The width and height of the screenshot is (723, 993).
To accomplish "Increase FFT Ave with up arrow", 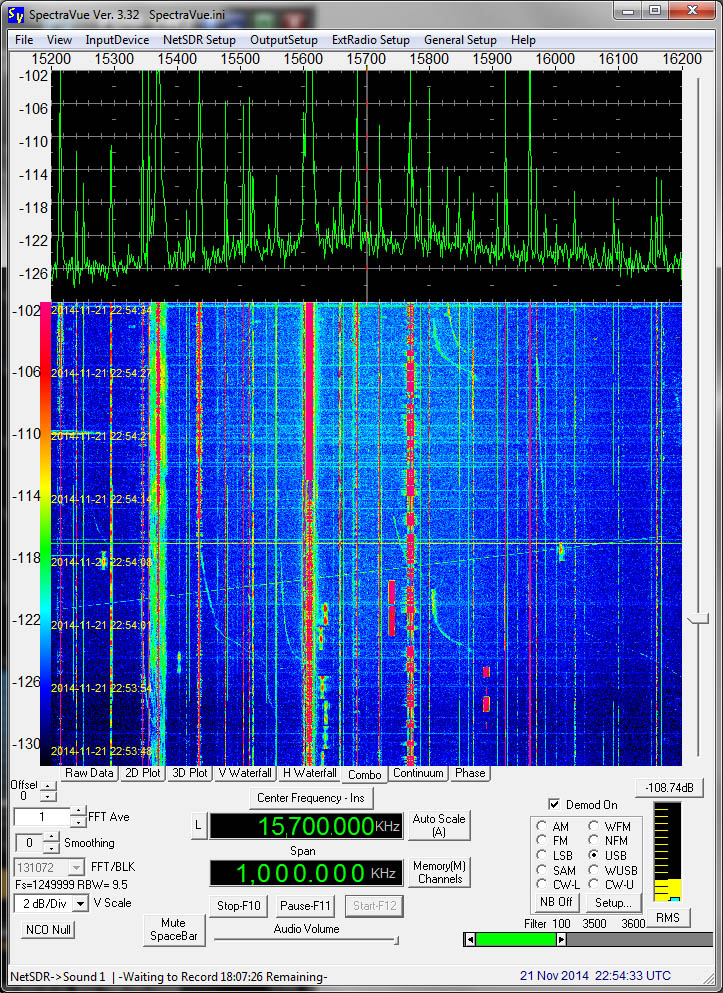I will click(x=77, y=811).
